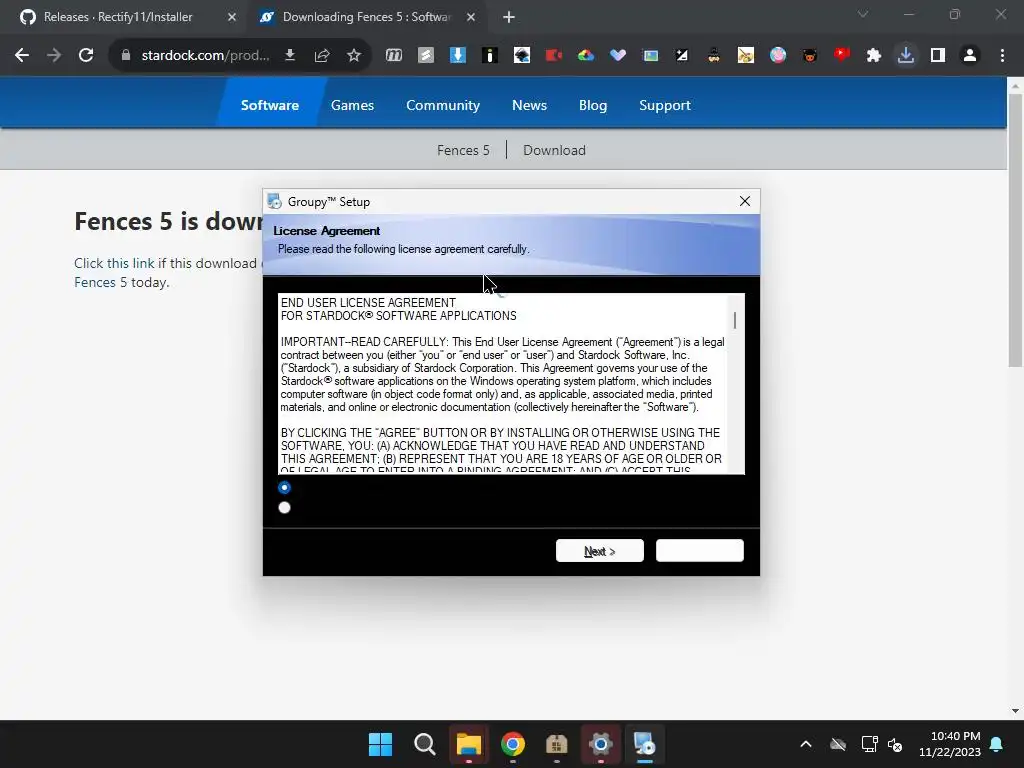Select the filled top license radio button
The image size is (1024, 768).
[x=284, y=487]
